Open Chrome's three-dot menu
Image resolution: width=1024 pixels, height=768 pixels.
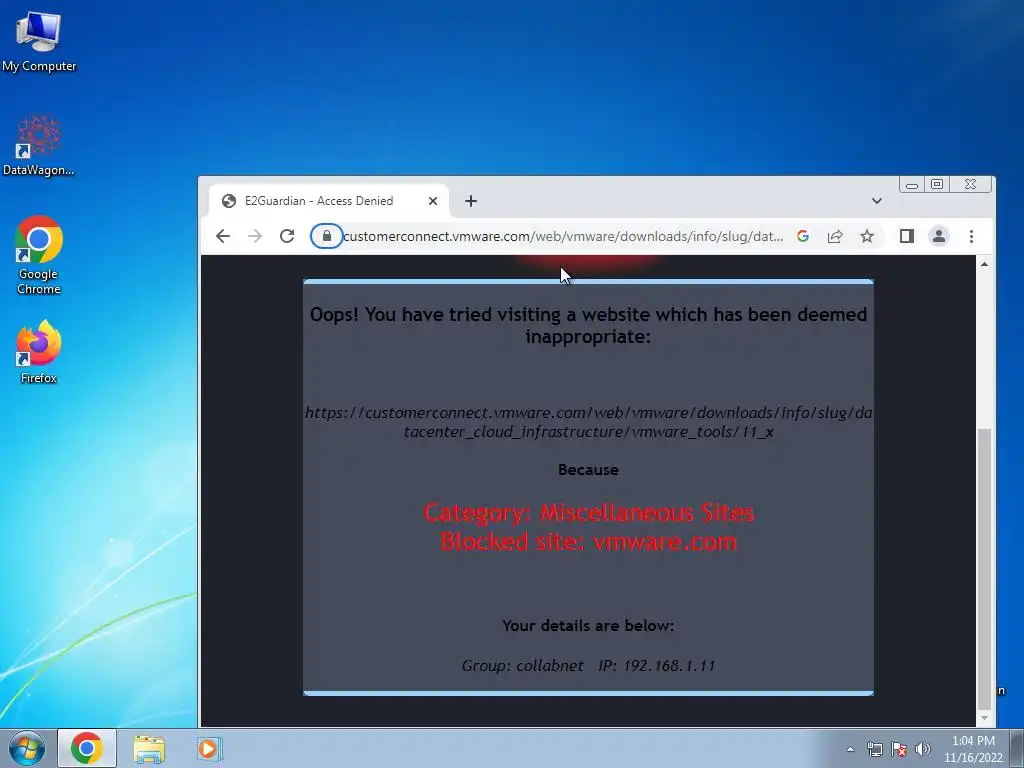coord(971,236)
